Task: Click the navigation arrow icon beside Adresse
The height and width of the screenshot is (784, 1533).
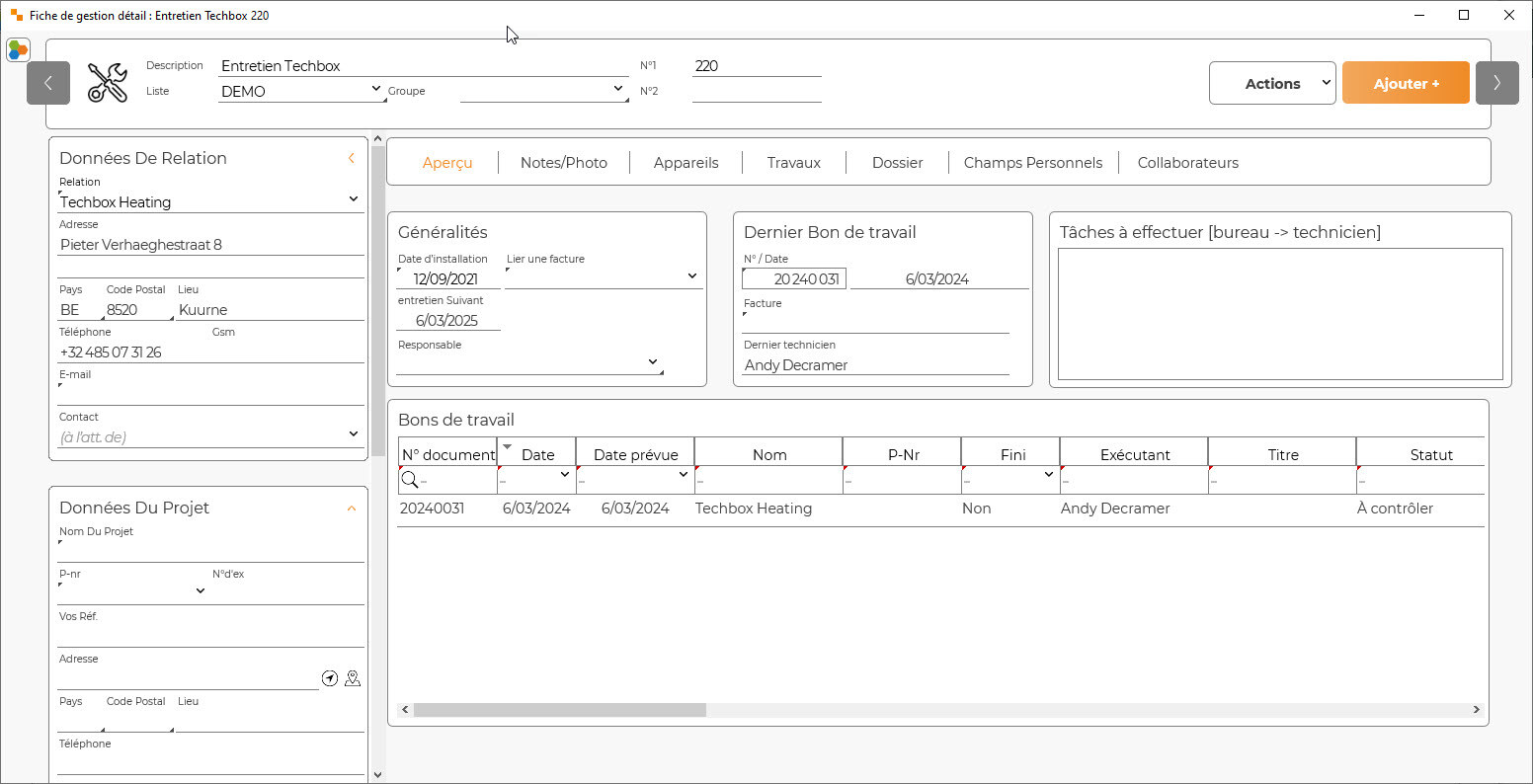Action: click(x=330, y=678)
